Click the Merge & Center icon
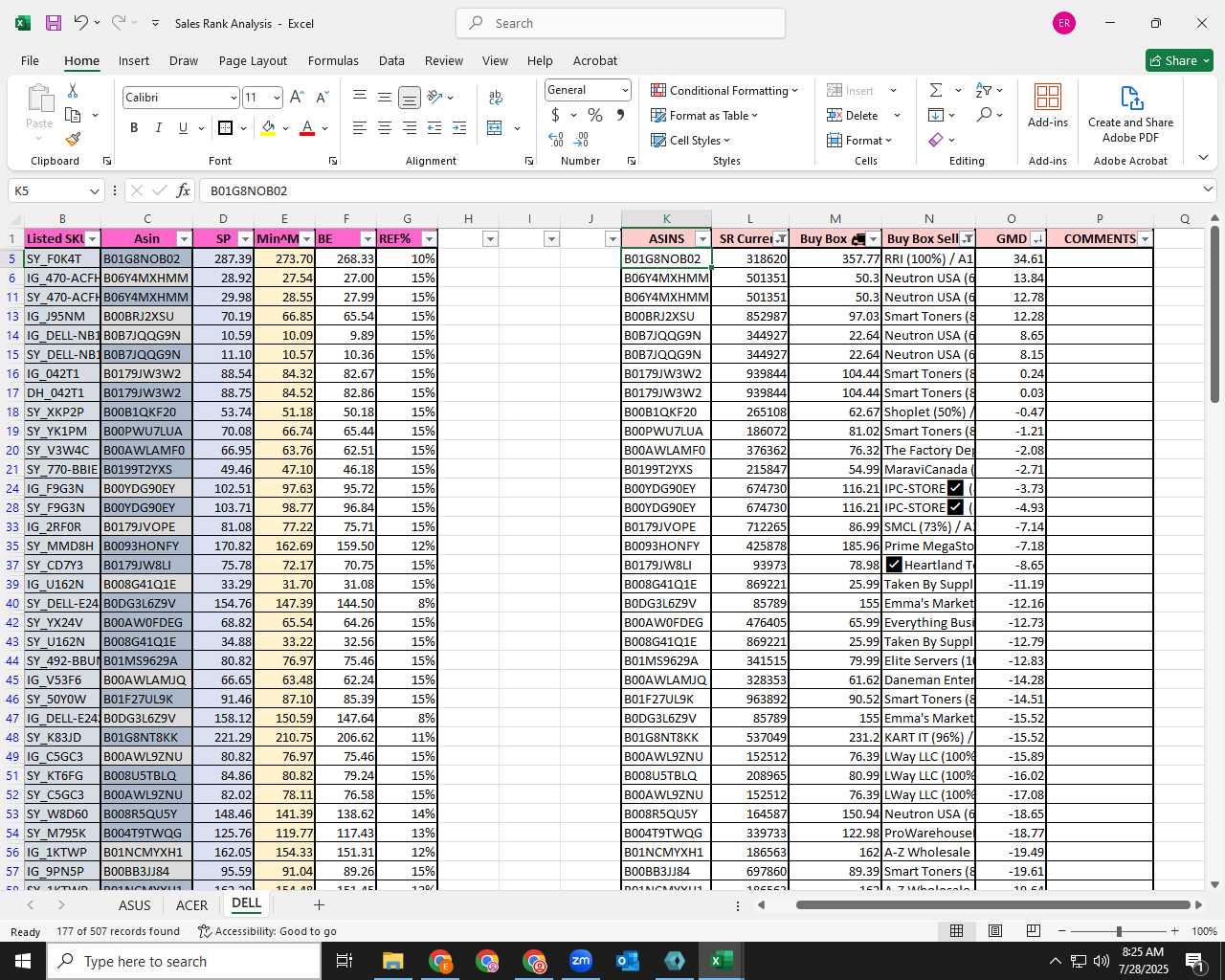The width and height of the screenshot is (1225, 980). click(x=495, y=128)
